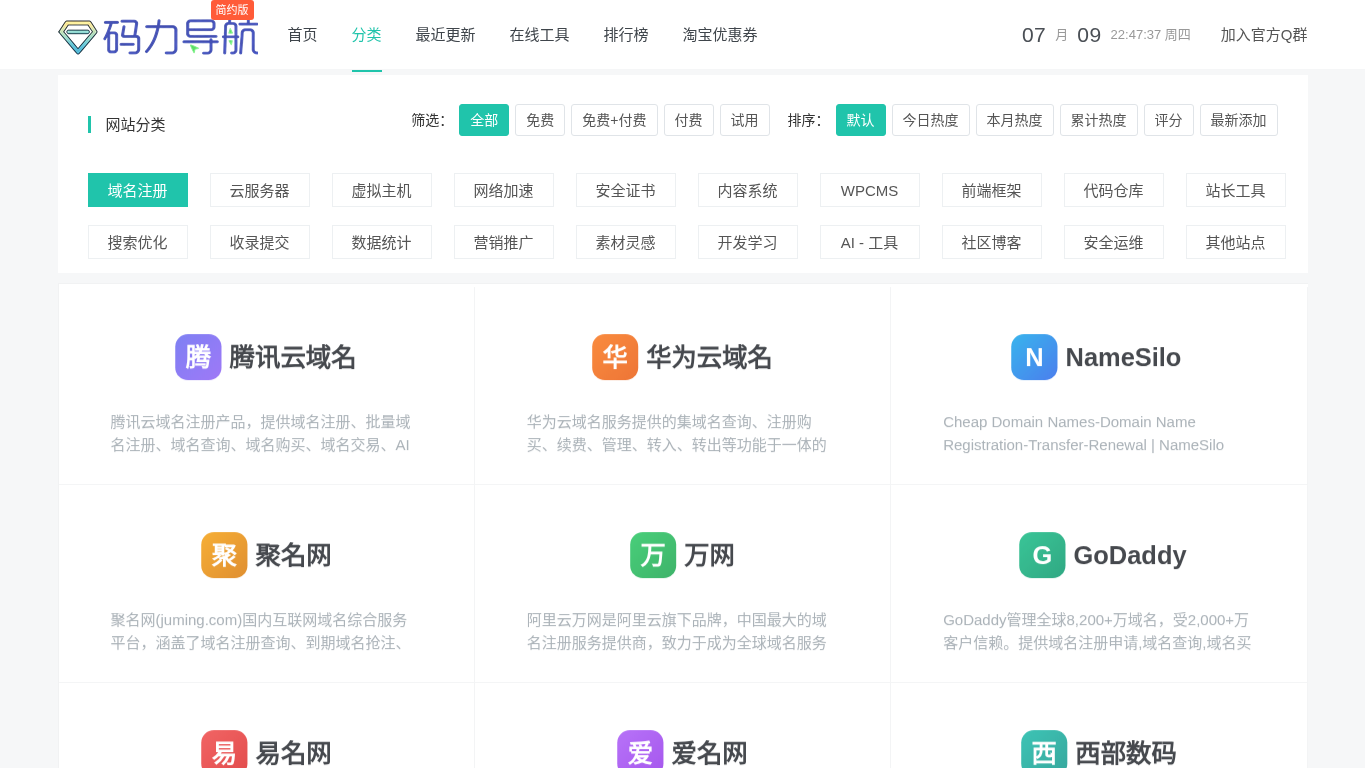Filter sites by 付费
Viewport: 1365px width, 768px height.
coord(689,120)
